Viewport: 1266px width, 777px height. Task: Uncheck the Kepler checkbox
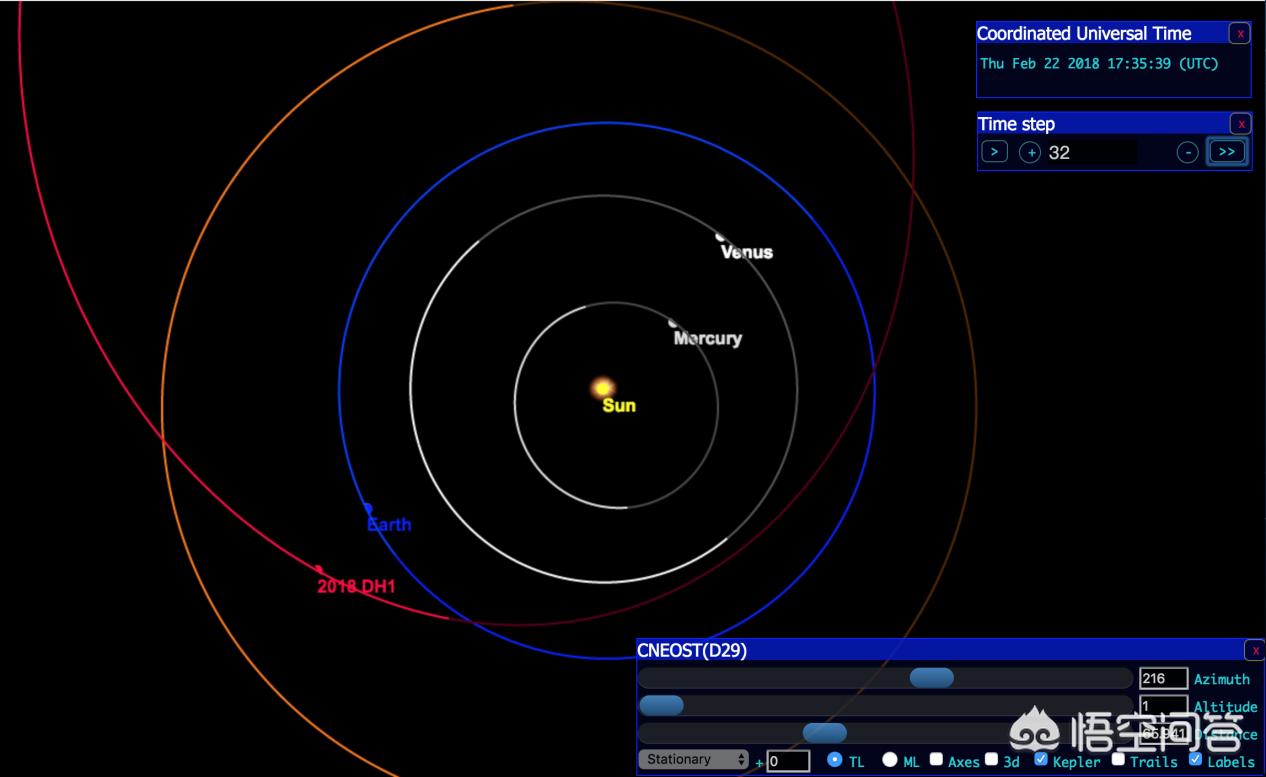point(1041,759)
